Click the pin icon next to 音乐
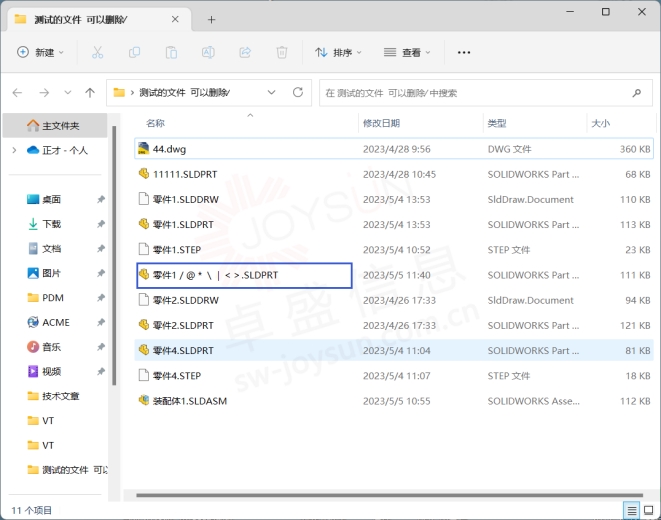 tap(101, 347)
